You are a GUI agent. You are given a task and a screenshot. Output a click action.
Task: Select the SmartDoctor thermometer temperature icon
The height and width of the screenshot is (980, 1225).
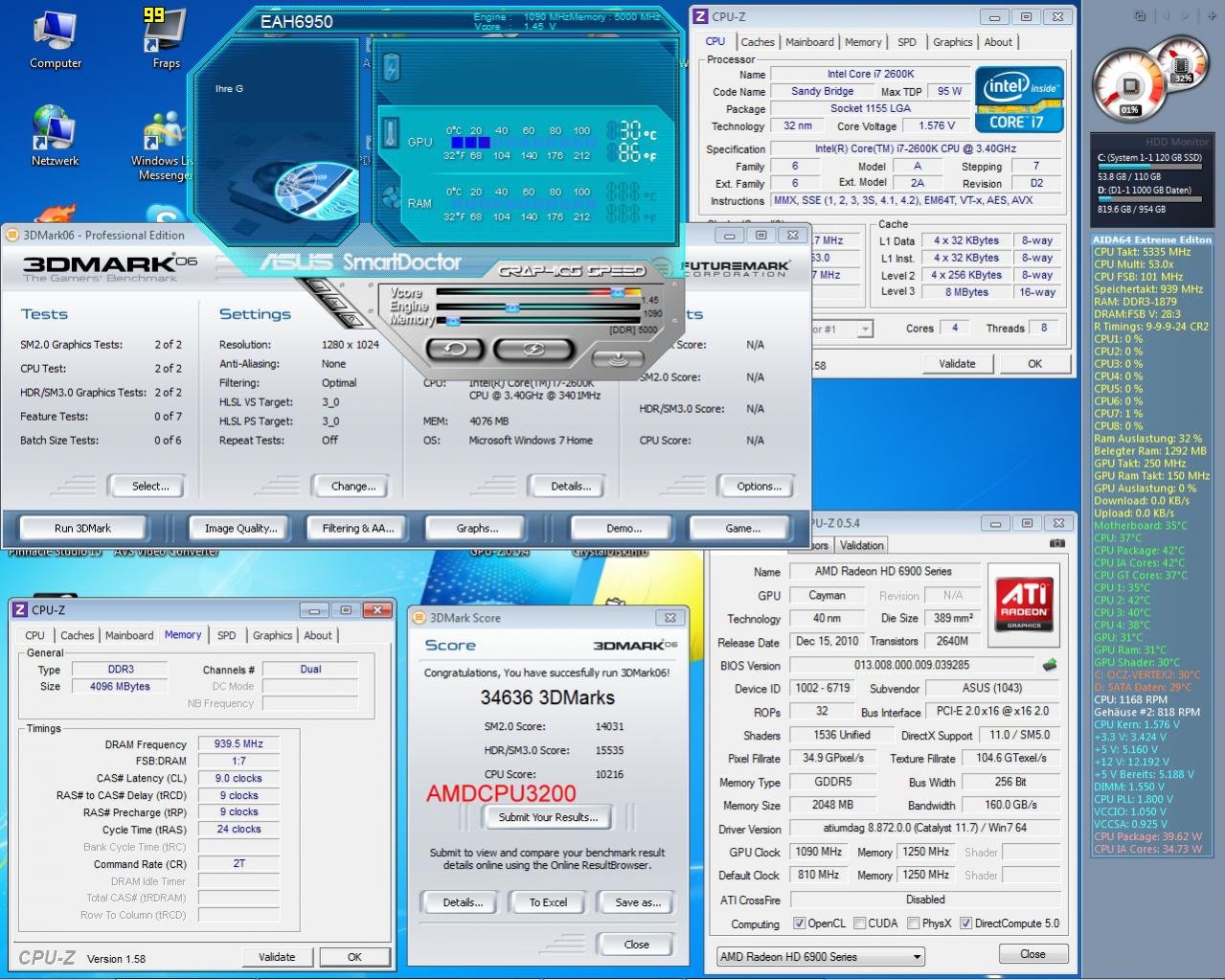(391, 133)
